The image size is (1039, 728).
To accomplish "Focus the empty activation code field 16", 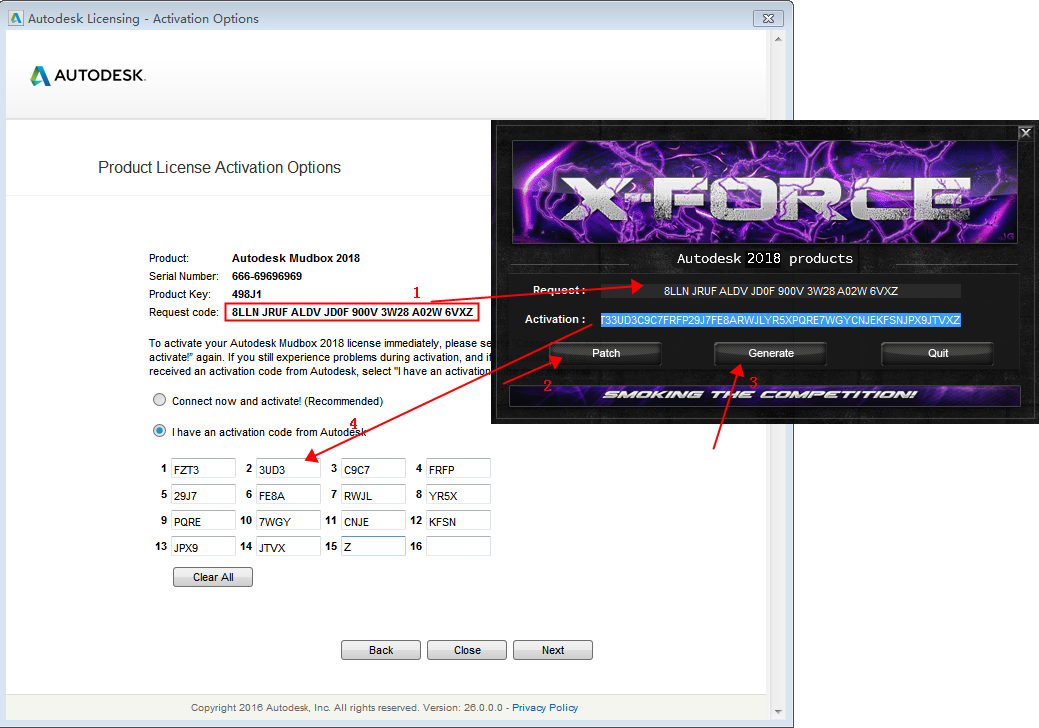I will (458, 546).
